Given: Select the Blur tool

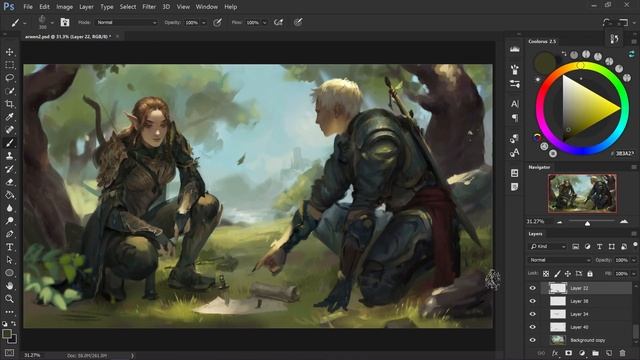Looking at the screenshot, I should [x=9, y=208].
